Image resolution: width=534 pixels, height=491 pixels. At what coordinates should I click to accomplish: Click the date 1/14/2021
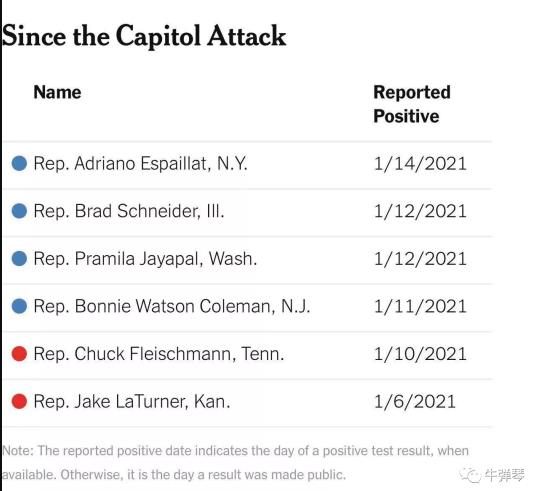pyautogui.click(x=420, y=164)
